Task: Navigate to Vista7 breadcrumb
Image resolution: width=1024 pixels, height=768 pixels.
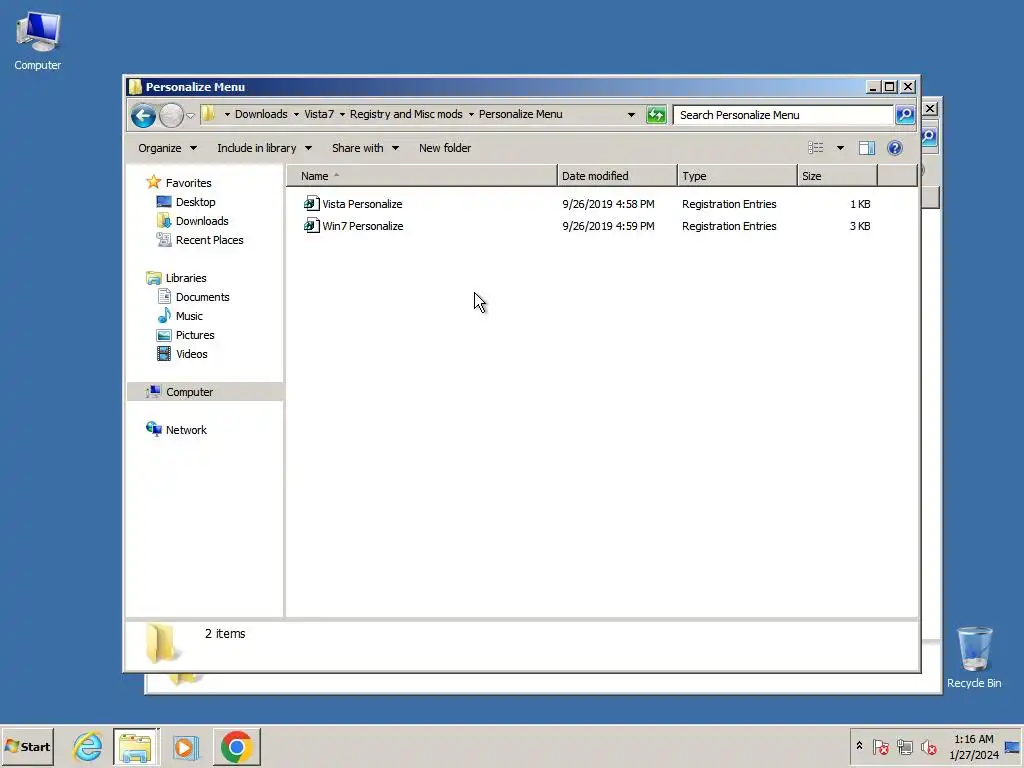Action: [x=319, y=114]
